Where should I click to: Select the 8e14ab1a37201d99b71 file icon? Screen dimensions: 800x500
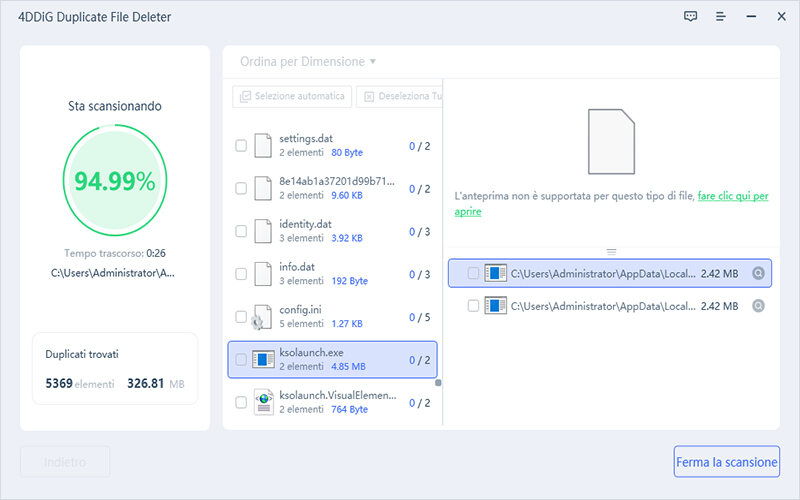(x=263, y=188)
